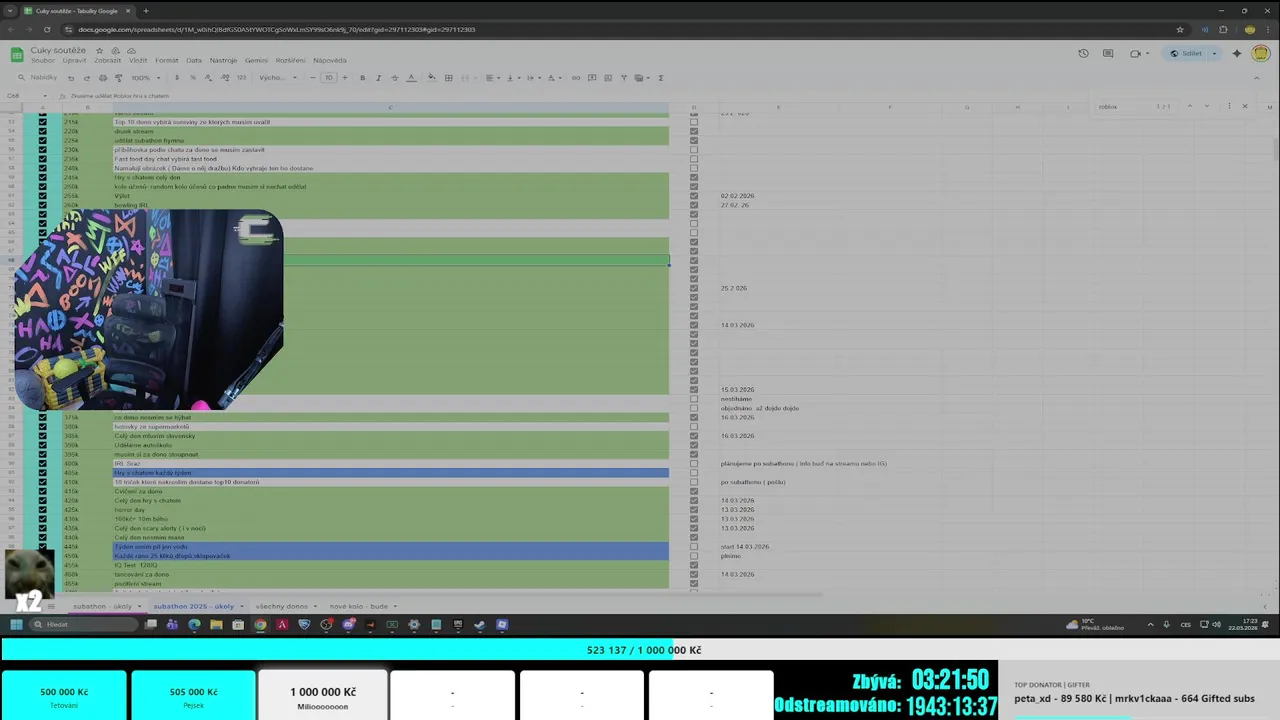Apply percent format icon
The image size is (1280, 720).
click(192, 78)
